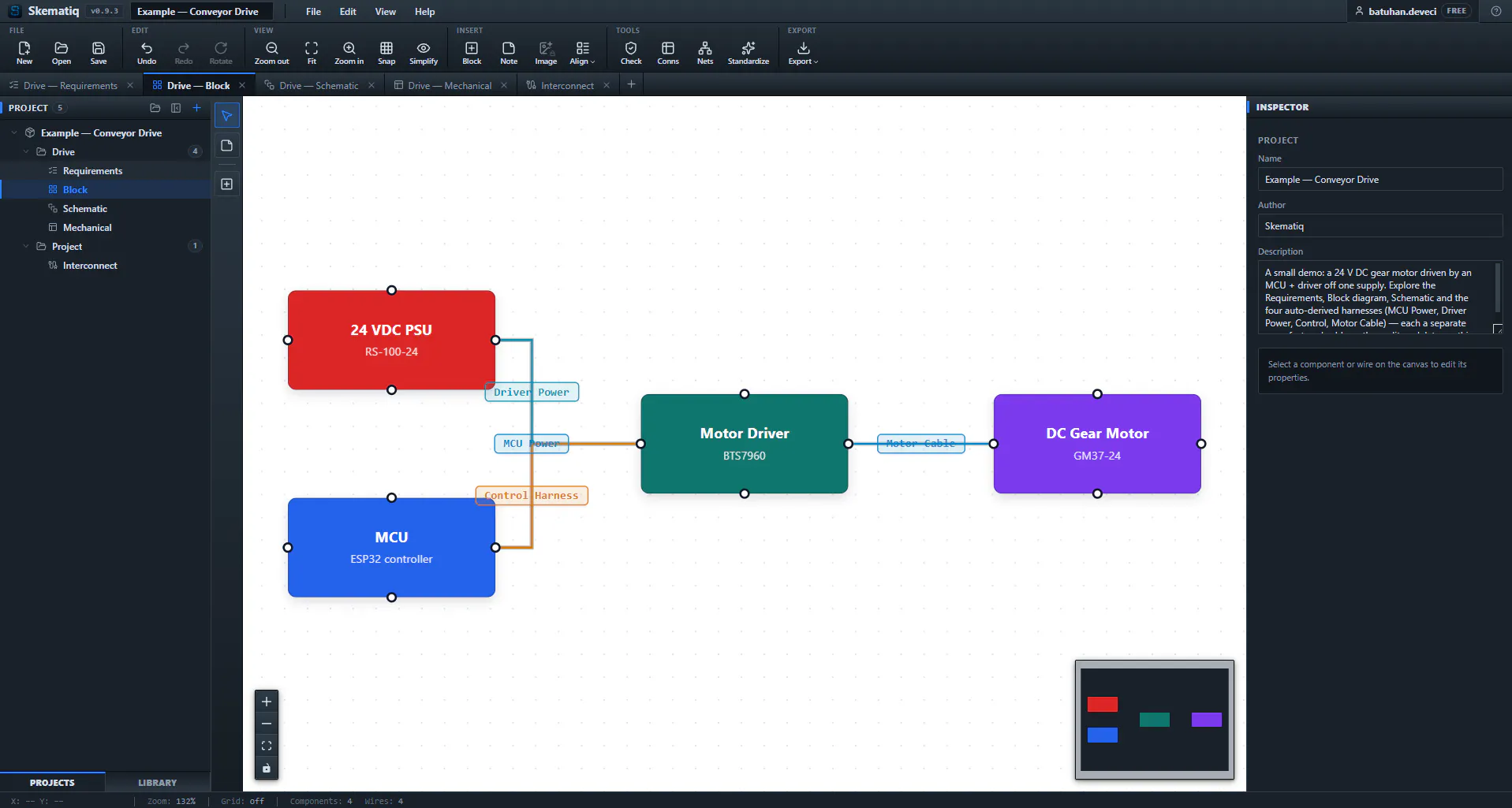This screenshot has height=808, width=1512.
Task: Edit the Author field
Action: 1379,226
